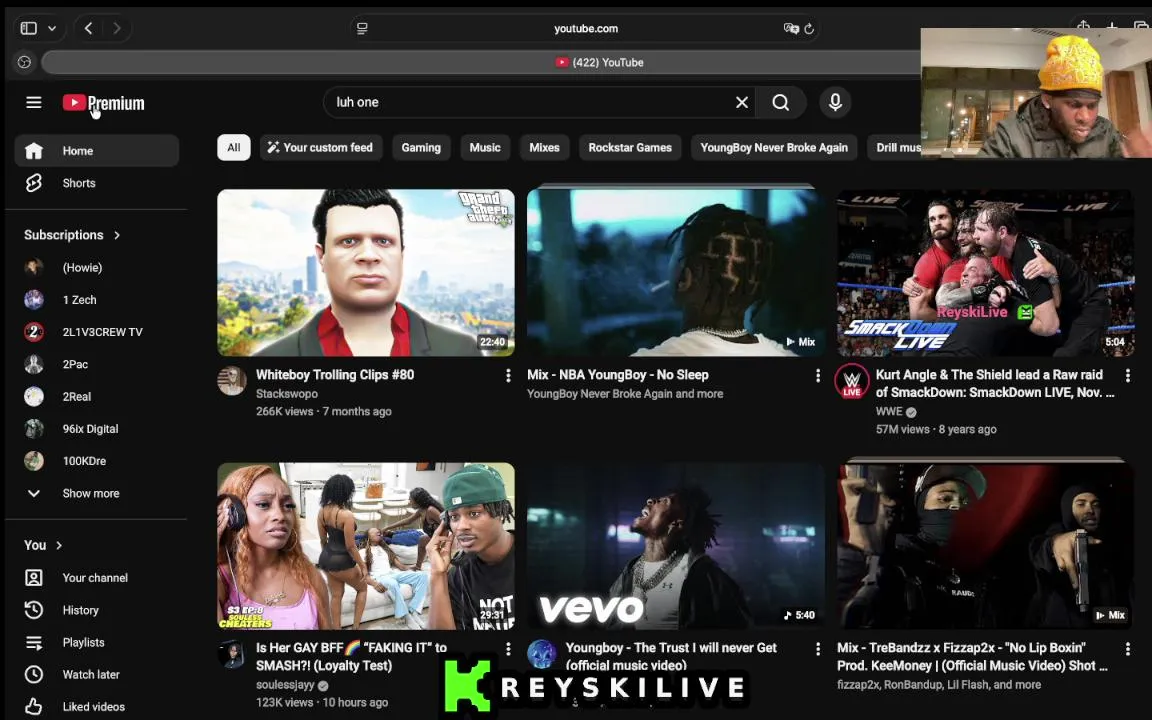Start voice search with microphone icon
Viewport: 1152px width, 720px height.
(x=835, y=103)
